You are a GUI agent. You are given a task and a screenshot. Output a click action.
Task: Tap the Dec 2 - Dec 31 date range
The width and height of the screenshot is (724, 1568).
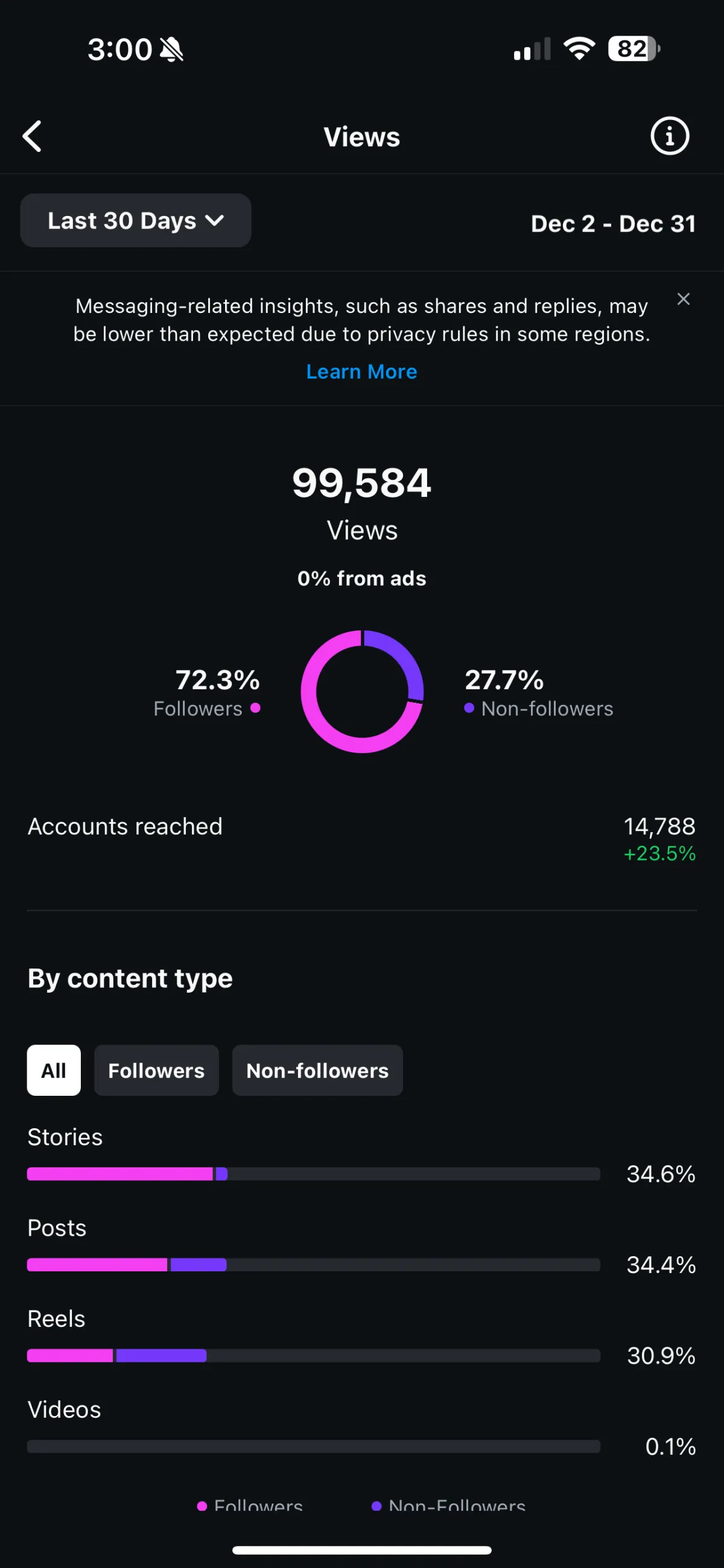pos(613,223)
